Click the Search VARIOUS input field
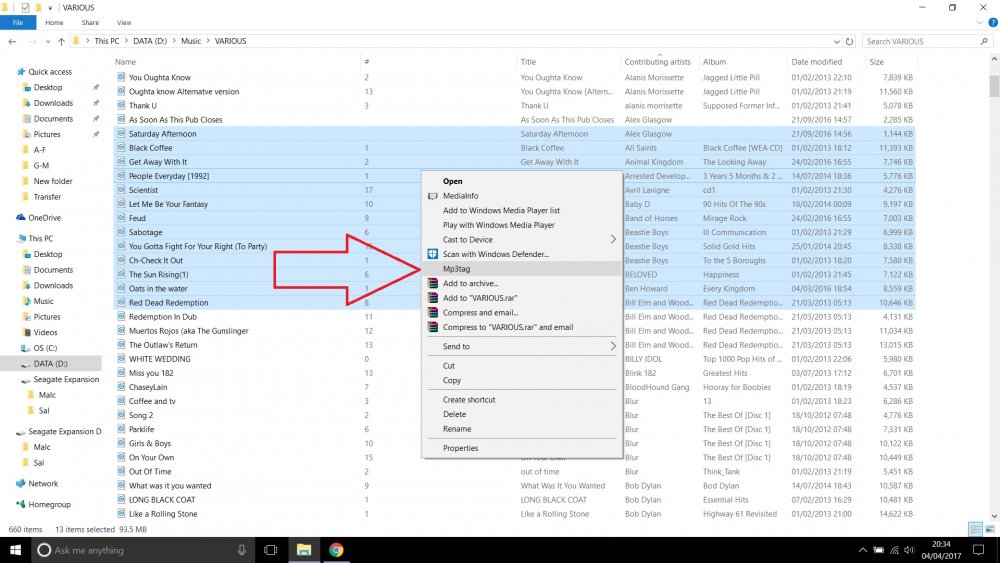The height and width of the screenshot is (563, 1000). tap(921, 41)
